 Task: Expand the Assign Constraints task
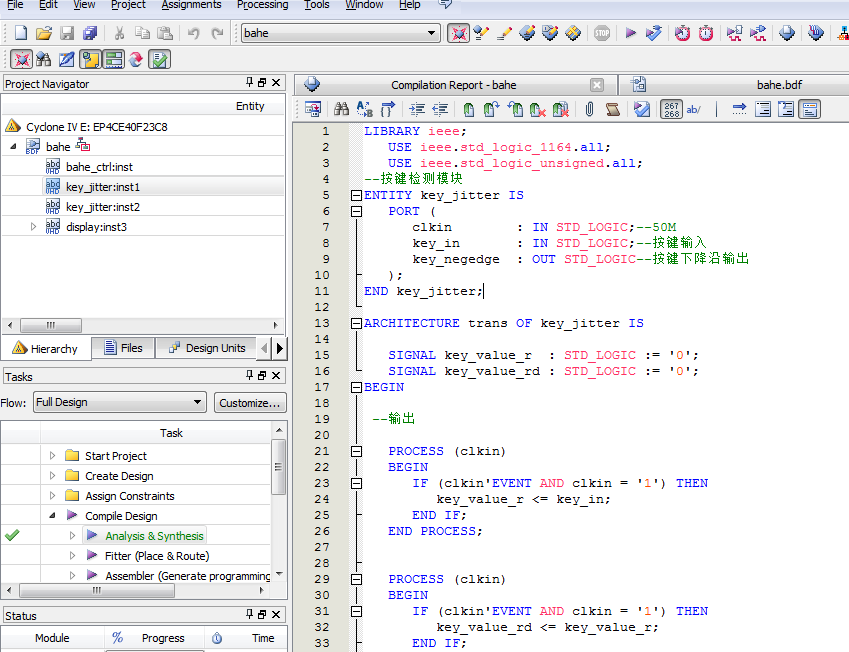point(53,496)
